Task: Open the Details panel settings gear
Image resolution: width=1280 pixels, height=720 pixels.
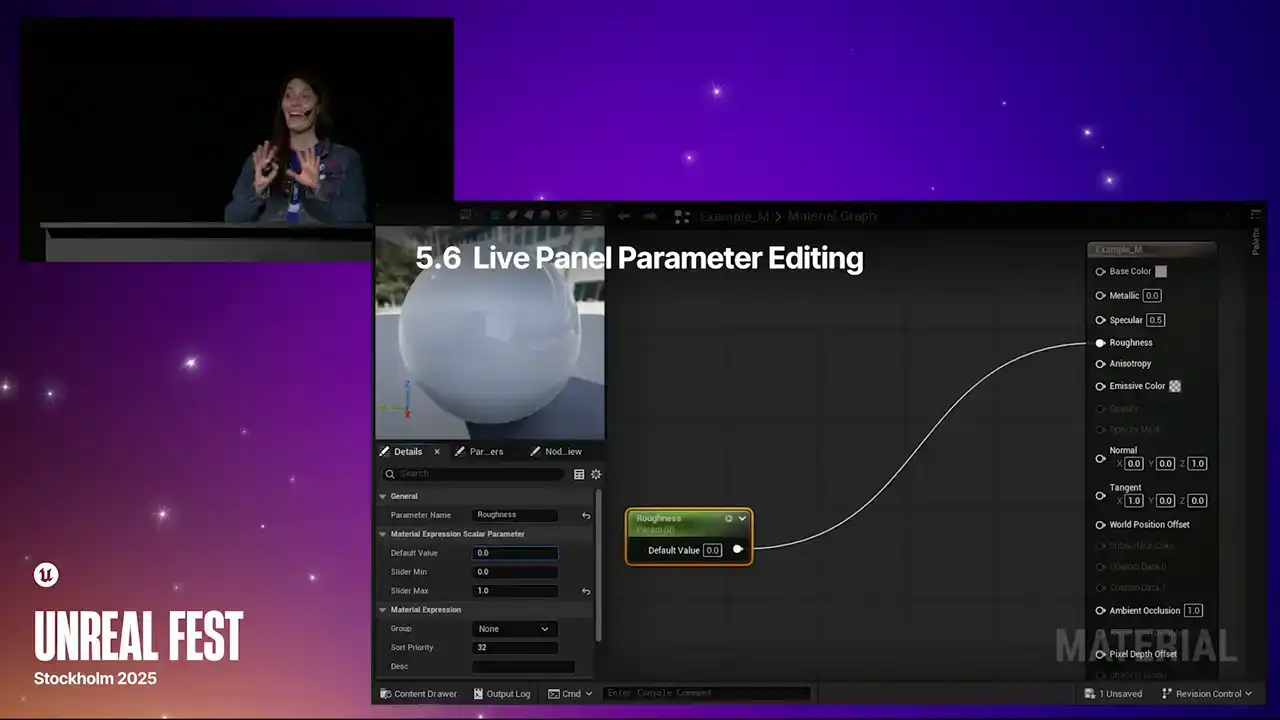Action: (x=596, y=474)
